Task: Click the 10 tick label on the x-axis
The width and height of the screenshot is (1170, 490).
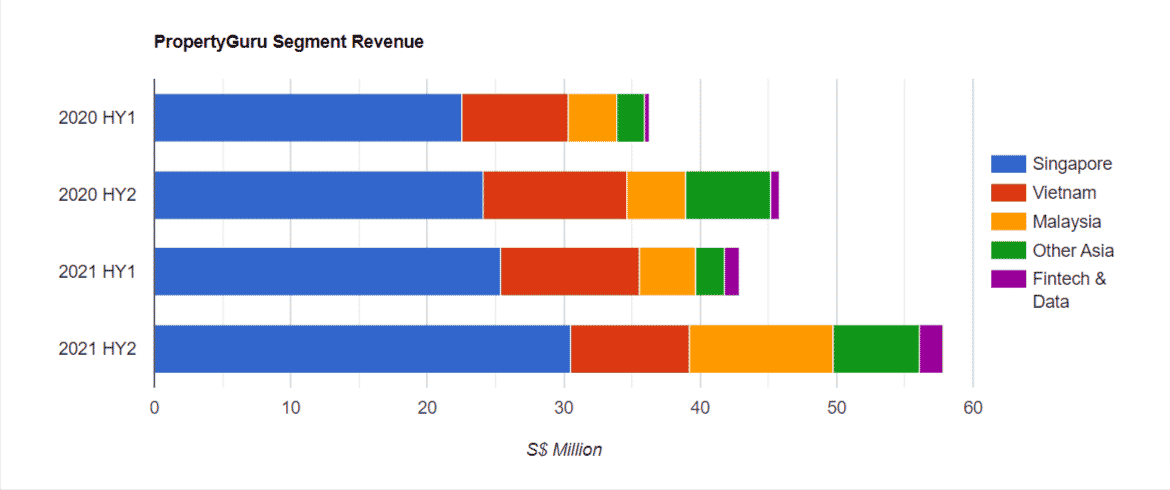Action: 290,407
